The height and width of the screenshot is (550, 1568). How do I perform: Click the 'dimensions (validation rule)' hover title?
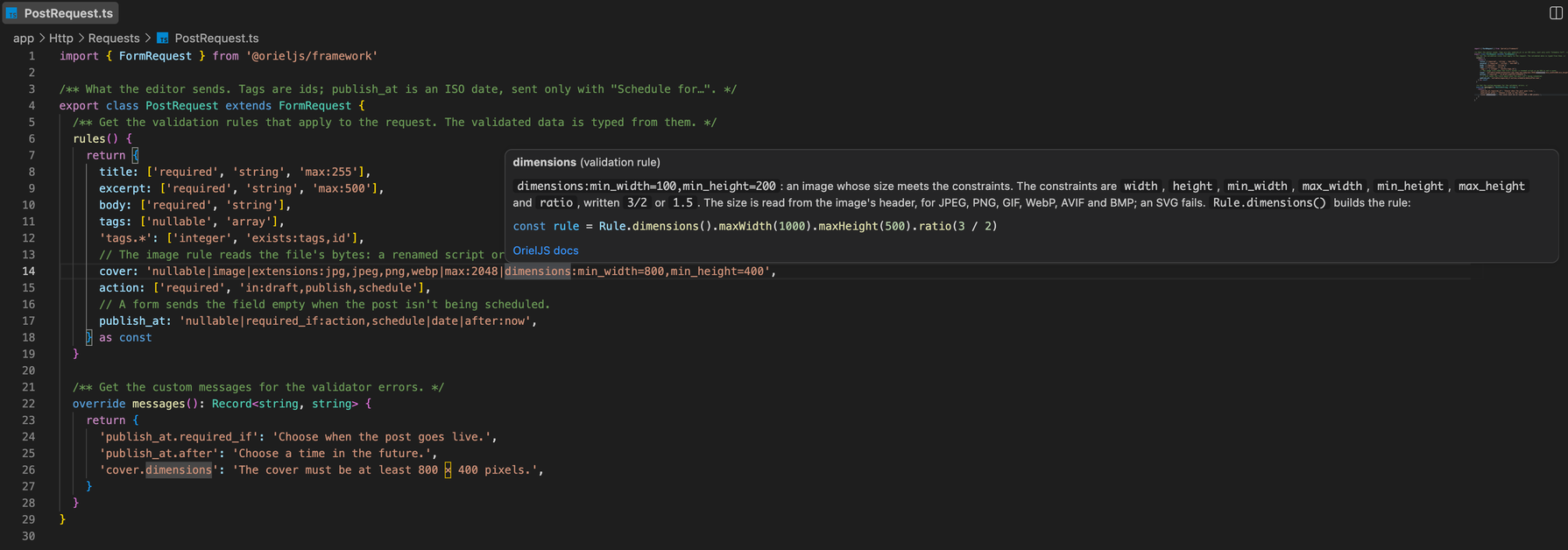(586, 162)
